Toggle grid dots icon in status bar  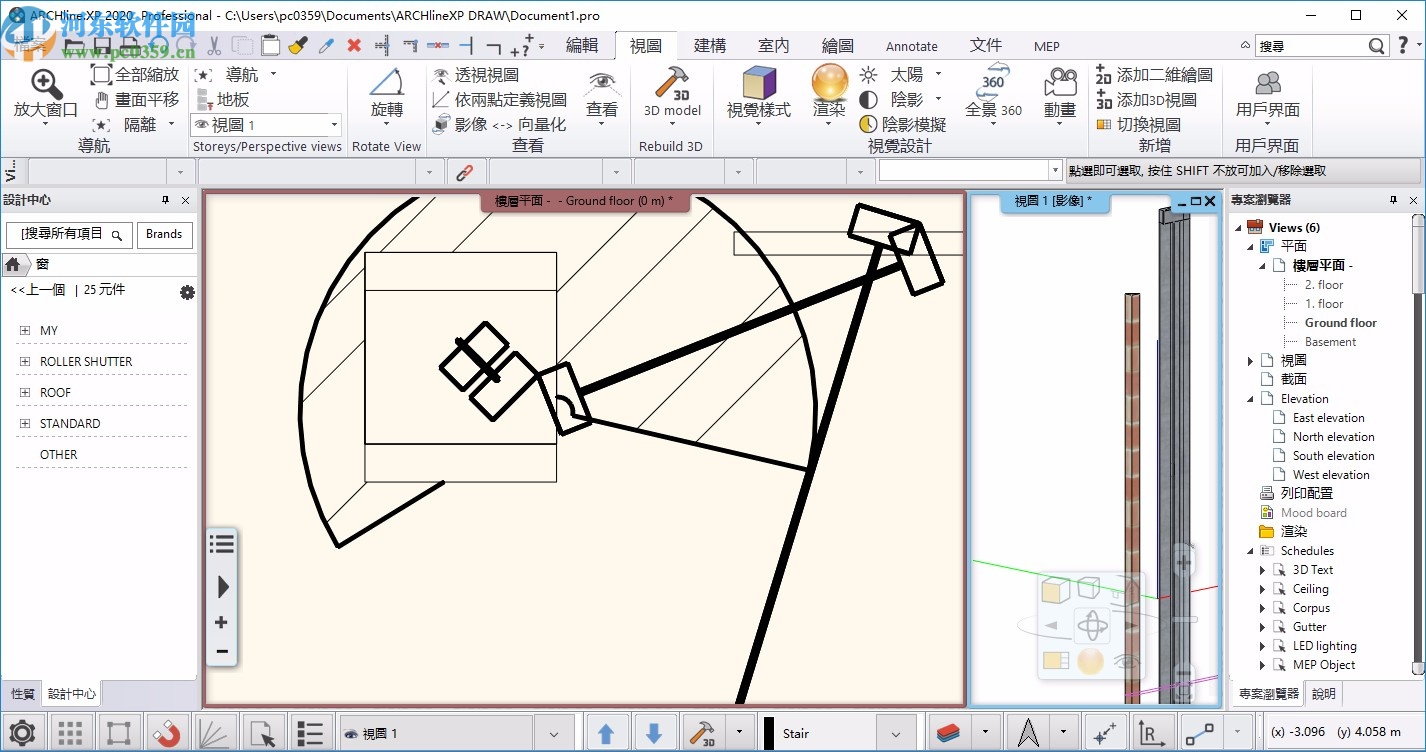coord(70,733)
